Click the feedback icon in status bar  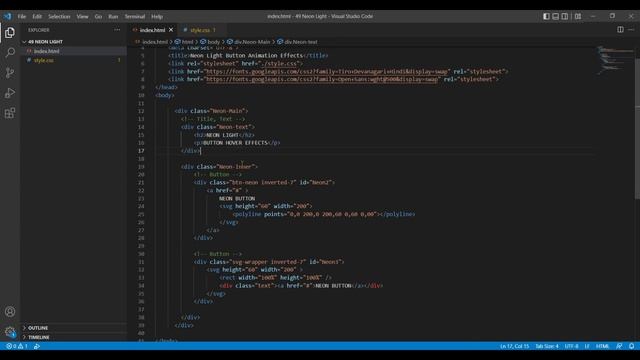coord(619,346)
